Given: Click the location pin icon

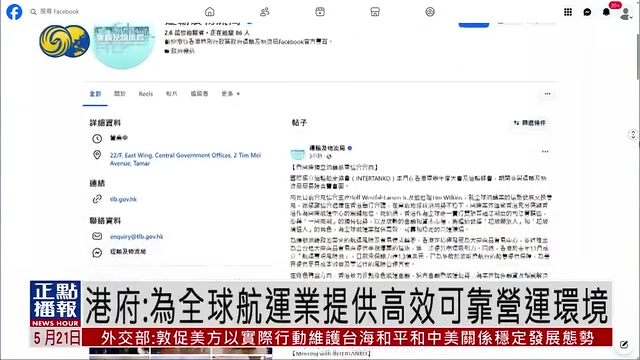Looking at the screenshot, I should 97,155.
